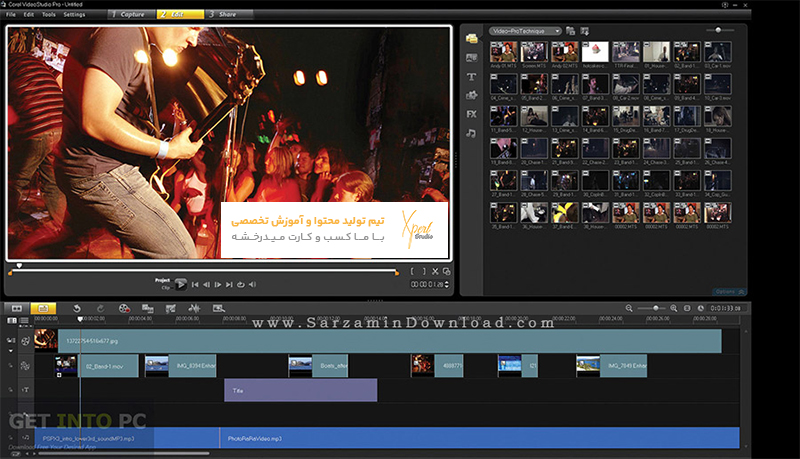Image resolution: width=800 pixels, height=459 pixels.
Task: Split clip with the scissors icon
Action: click(x=435, y=271)
